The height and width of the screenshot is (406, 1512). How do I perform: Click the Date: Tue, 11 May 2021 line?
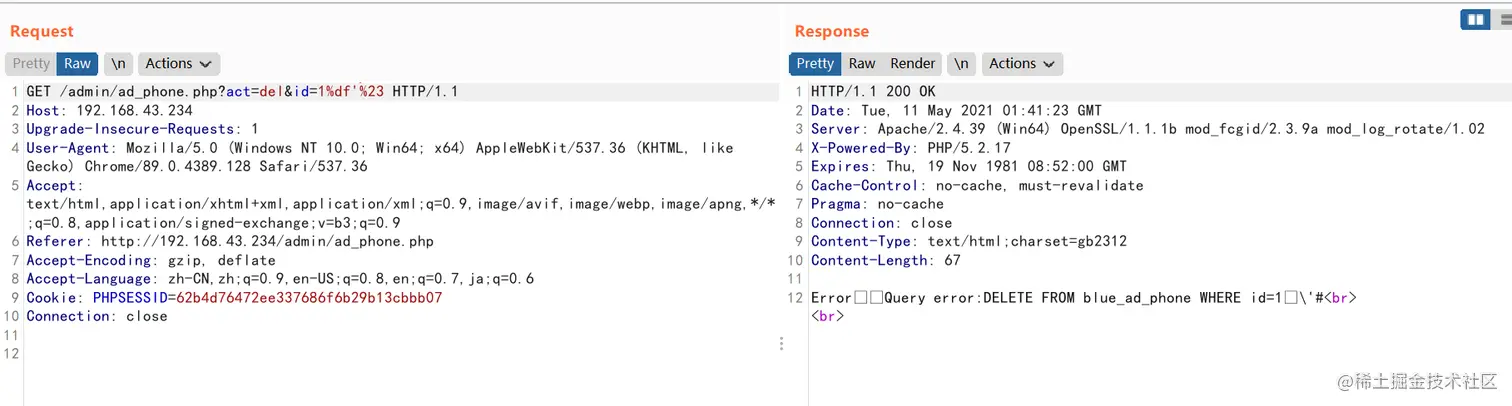[x=956, y=111]
